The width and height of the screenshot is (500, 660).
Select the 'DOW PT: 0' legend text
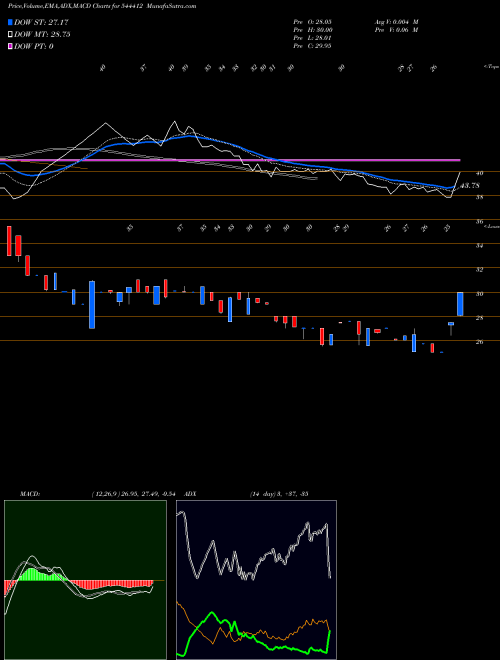[34, 46]
